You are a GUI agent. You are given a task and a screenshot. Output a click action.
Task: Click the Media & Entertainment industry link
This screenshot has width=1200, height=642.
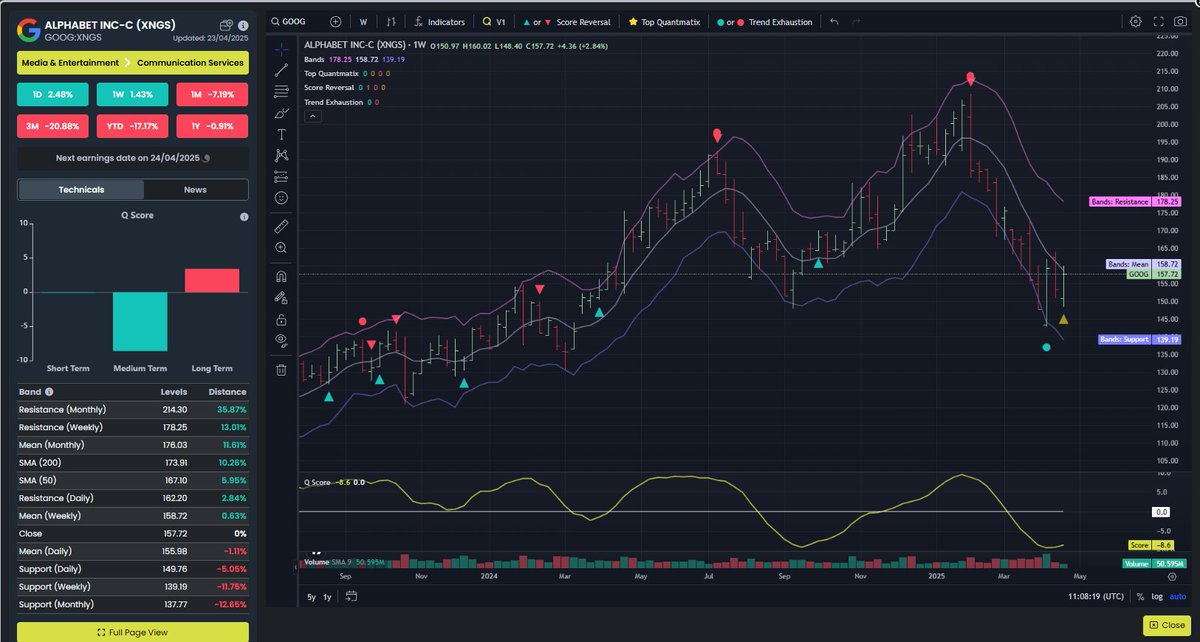[70, 63]
